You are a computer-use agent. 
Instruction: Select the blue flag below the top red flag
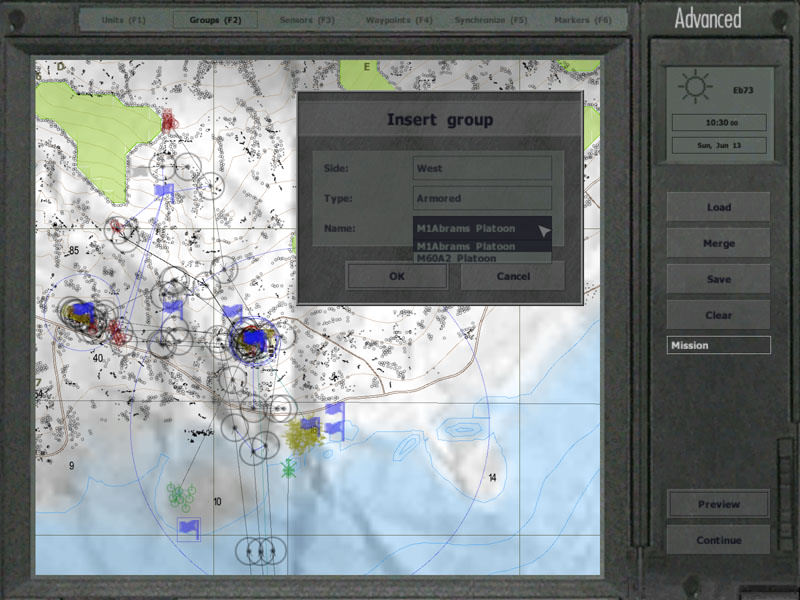164,192
